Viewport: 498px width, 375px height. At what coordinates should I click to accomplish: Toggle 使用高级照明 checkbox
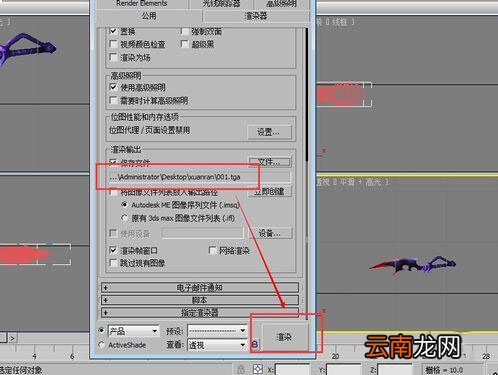pos(113,87)
